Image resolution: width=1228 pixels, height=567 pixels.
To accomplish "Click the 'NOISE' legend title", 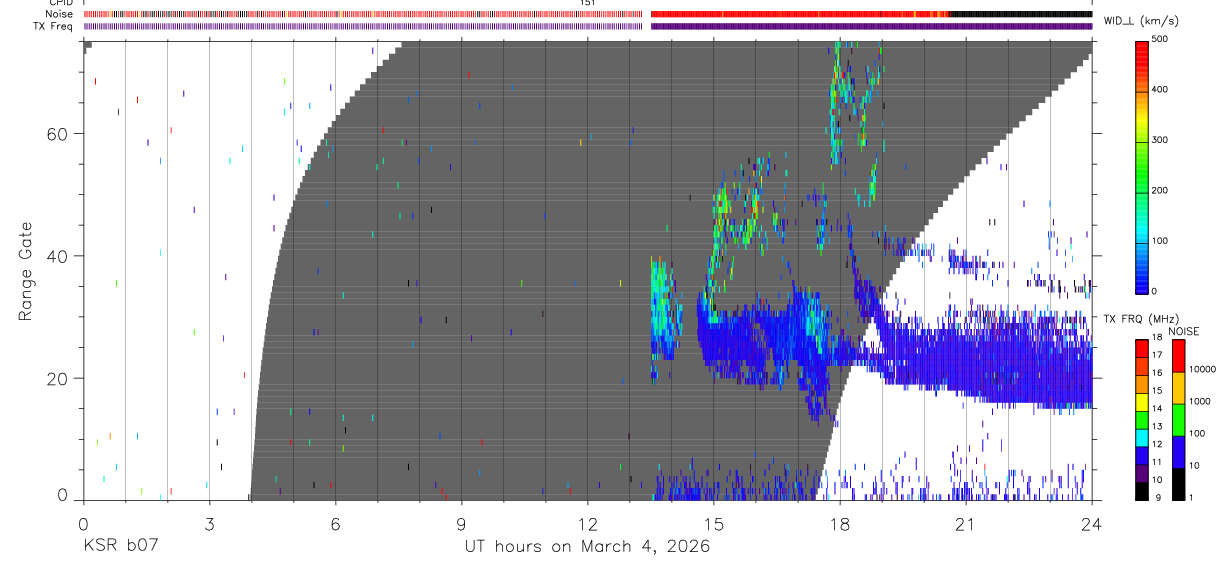I will point(1183,332).
